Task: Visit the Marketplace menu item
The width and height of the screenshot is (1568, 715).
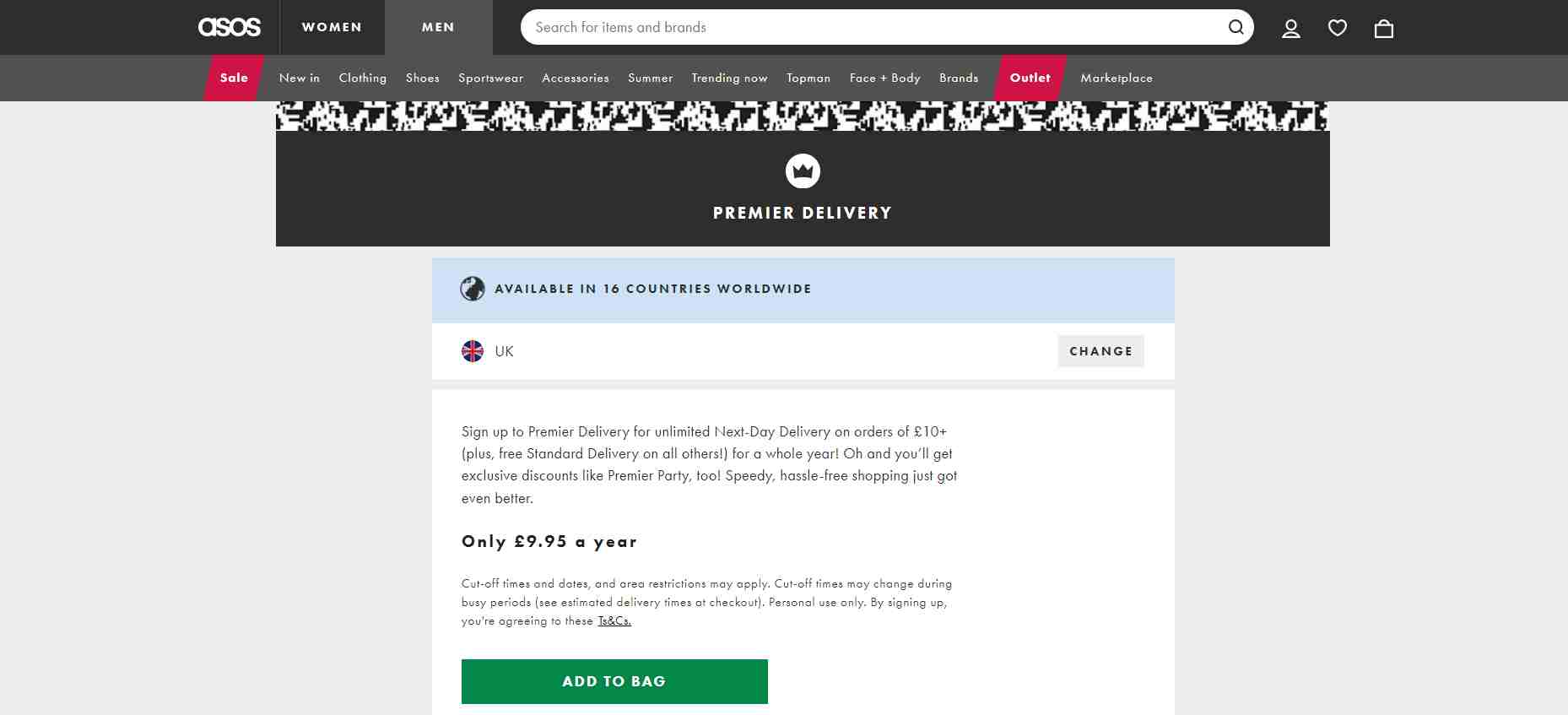Action: pyautogui.click(x=1117, y=78)
